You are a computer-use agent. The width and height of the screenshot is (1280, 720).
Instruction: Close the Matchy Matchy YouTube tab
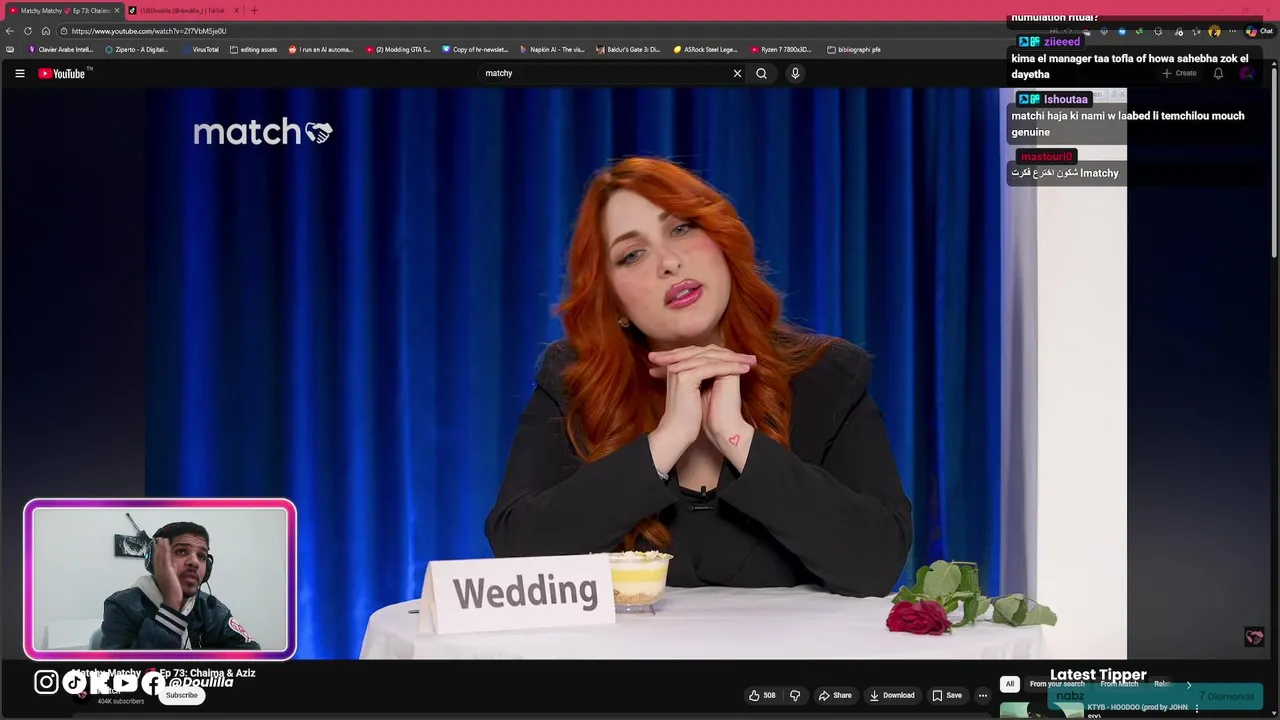(117, 11)
